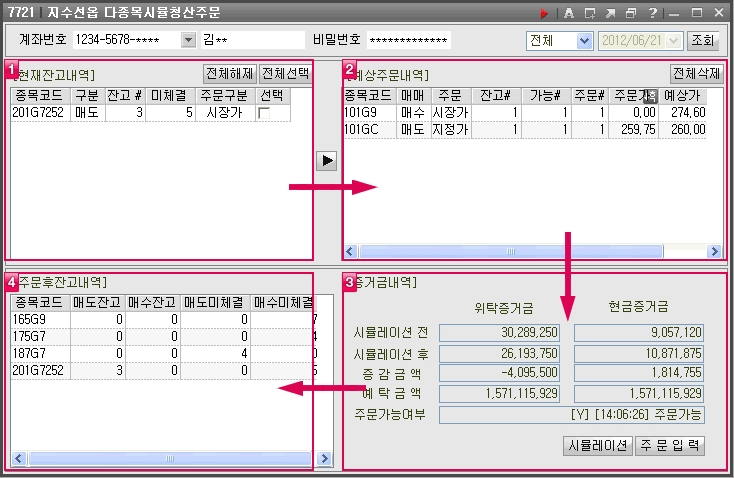Open the 전체 filter dropdown
Viewport: 734px width, 478px height.
coord(584,41)
